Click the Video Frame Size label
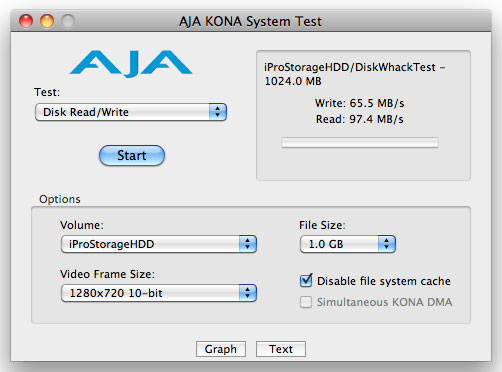 point(107,274)
